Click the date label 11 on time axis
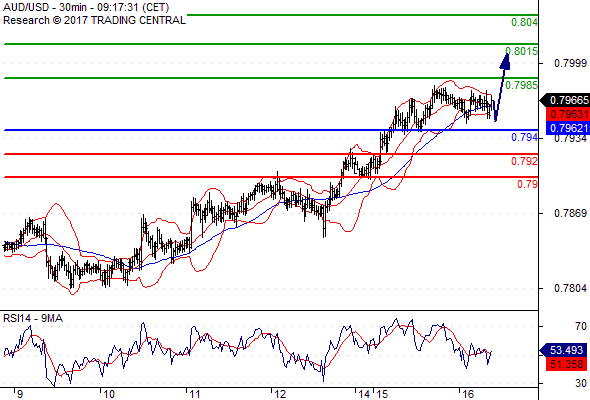The width and height of the screenshot is (590, 400). pyautogui.click(x=195, y=394)
